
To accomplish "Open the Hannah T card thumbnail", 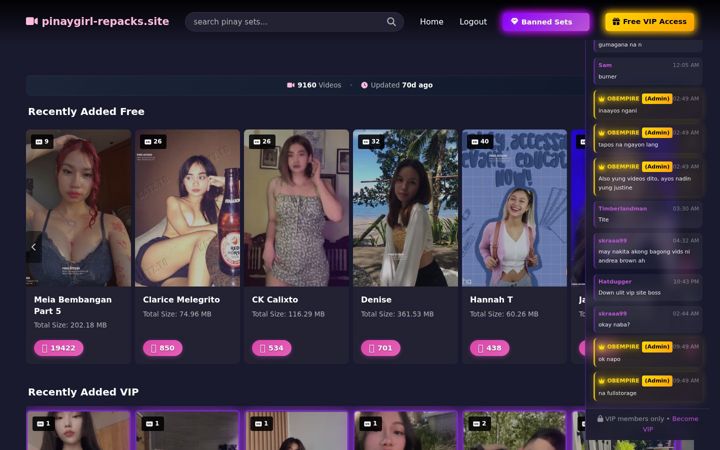I will click(514, 208).
